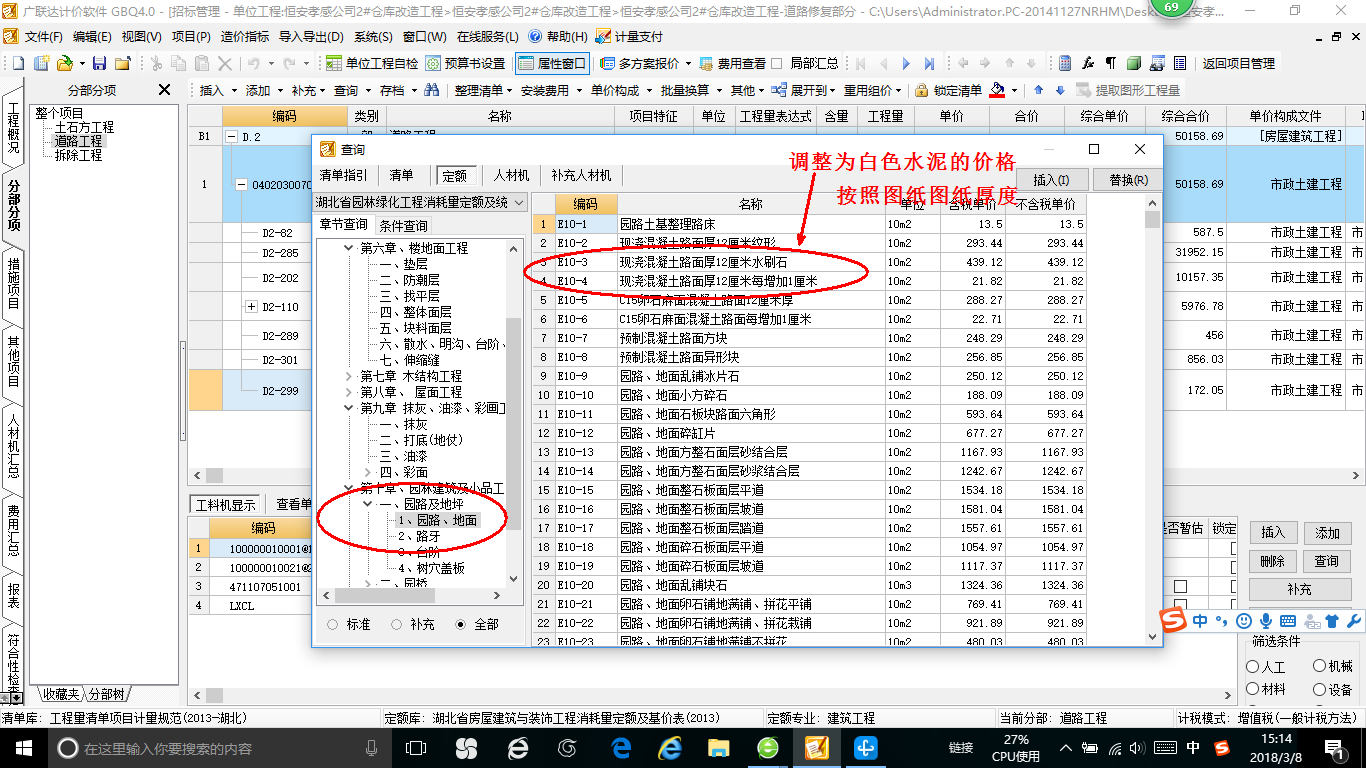Click the blue last-record arrow icon
Screen dimensions: 1366x768
tap(931, 63)
